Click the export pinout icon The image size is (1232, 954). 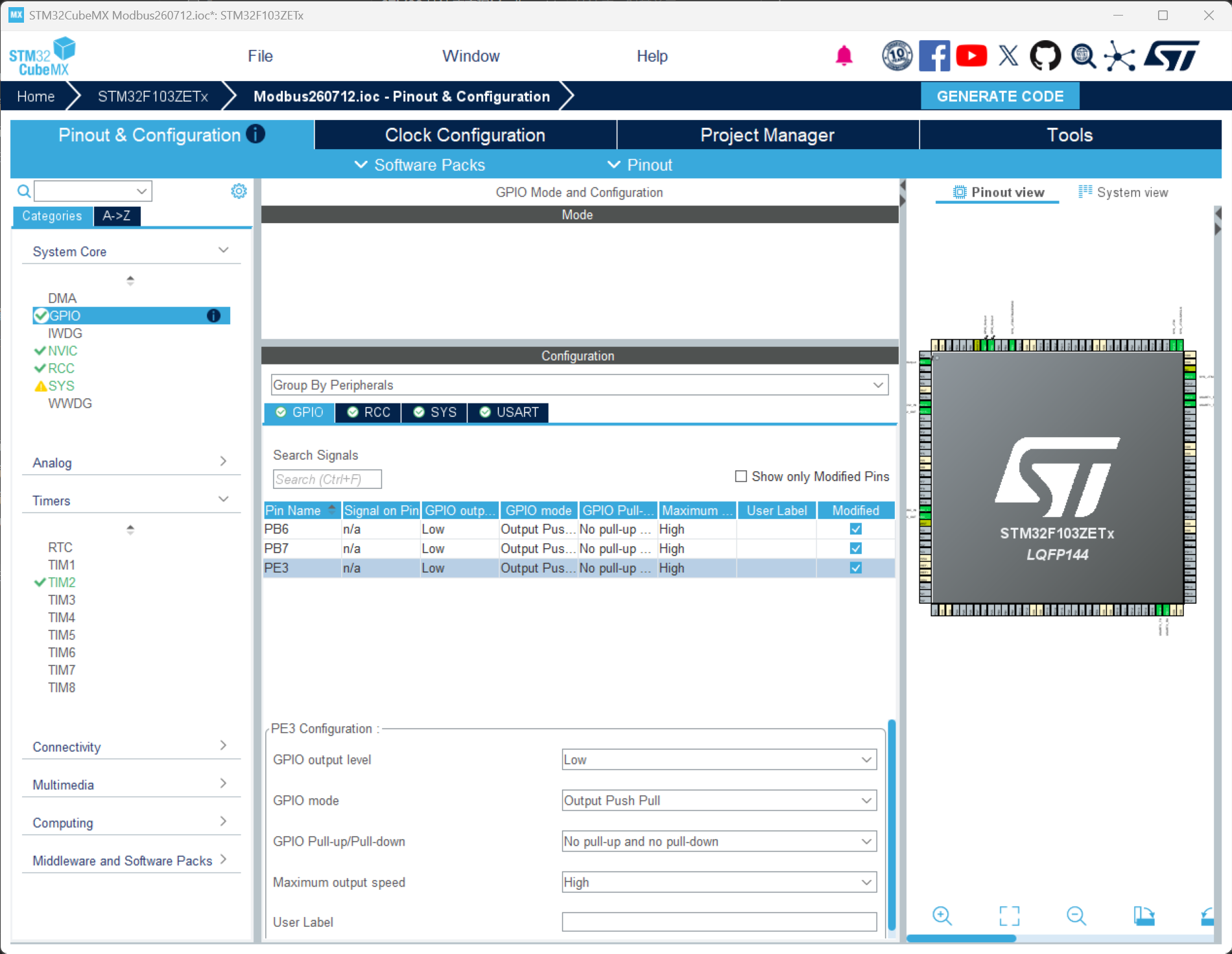click(x=1144, y=916)
